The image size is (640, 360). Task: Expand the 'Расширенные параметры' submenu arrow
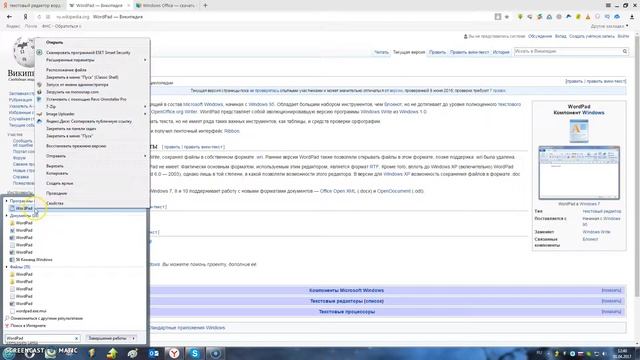pyautogui.click(x=145, y=60)
